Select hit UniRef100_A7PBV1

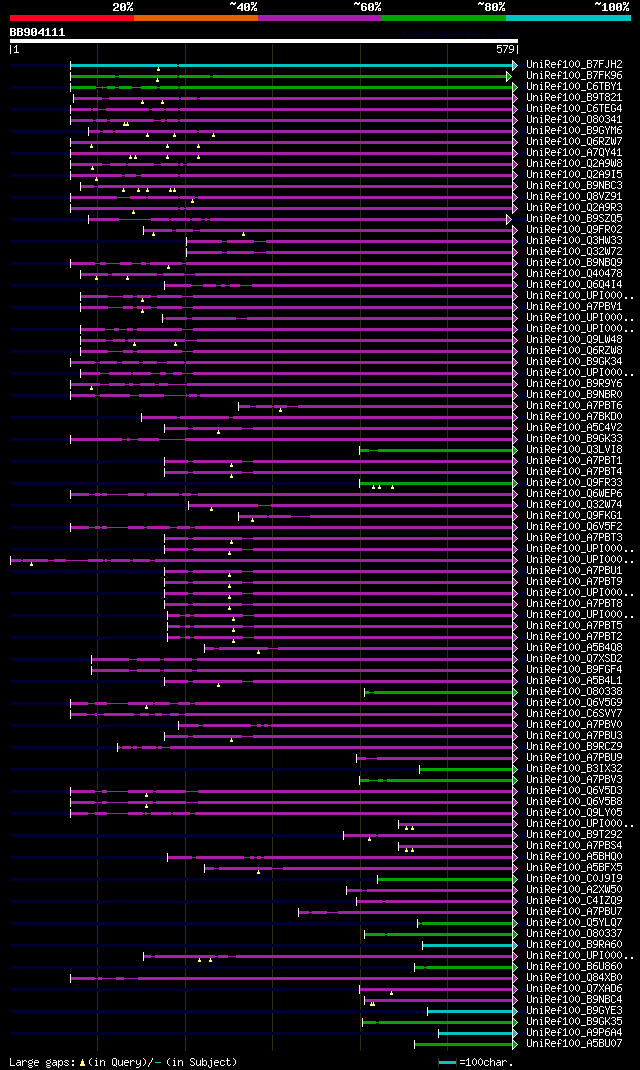[574, 306]
